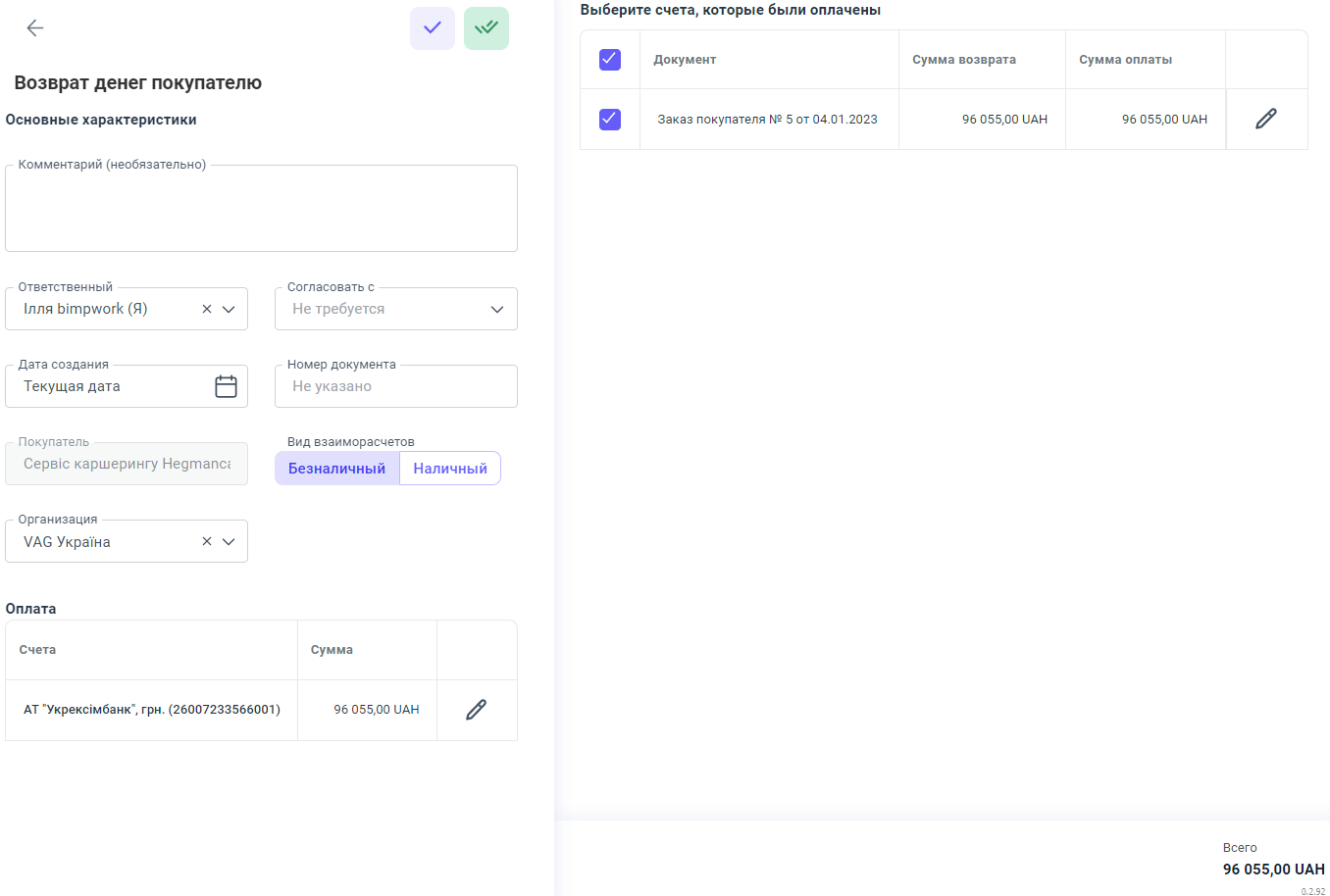Clear the VAG Україна organization selection
The width and height of the screenshot is (1330, 896).
[207, 541]
